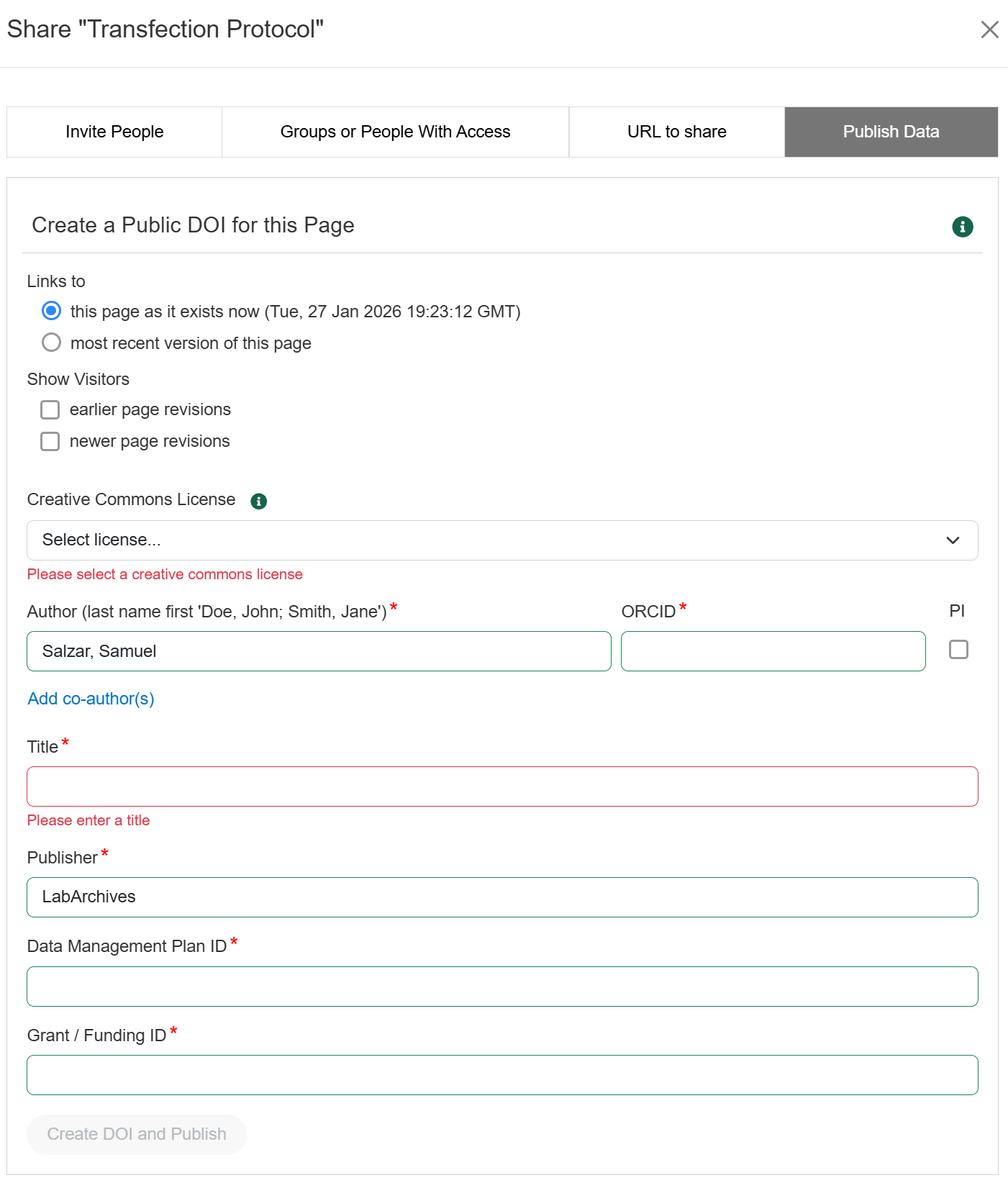The image size is (1008, 1188).
Task: Select the Publish Data tab
Action: coord(891,132)
